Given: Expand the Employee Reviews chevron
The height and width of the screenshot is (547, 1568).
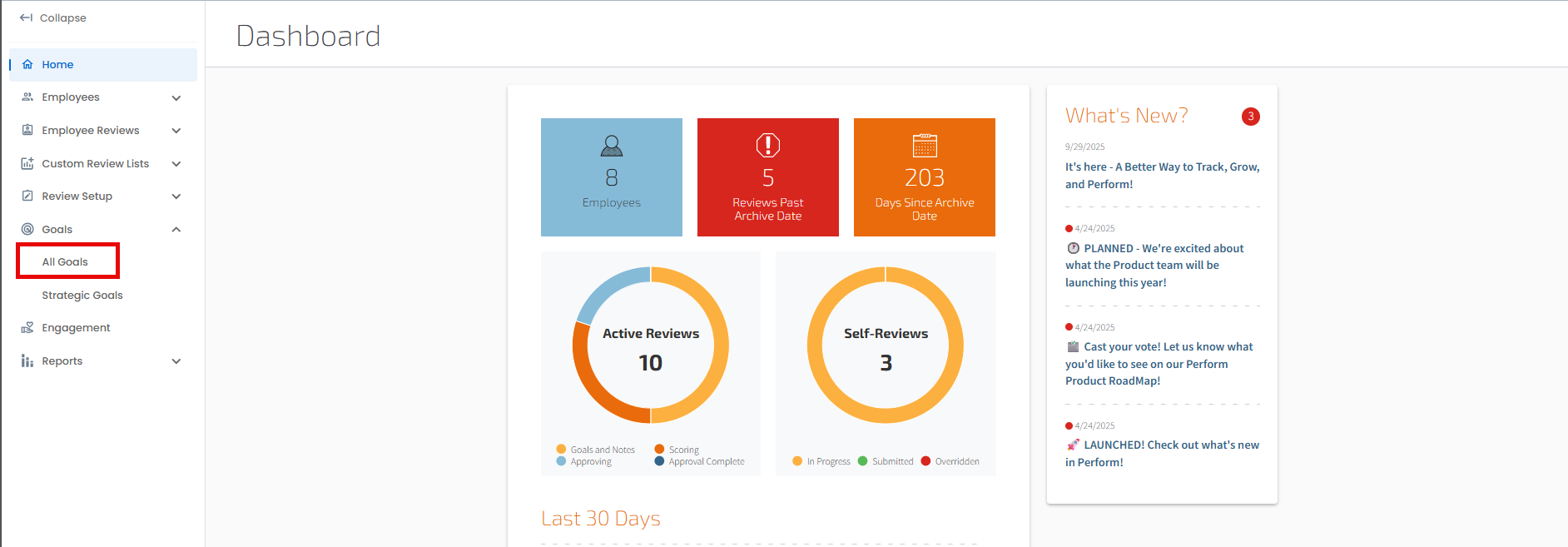Looking at the screenshot, I should [x=176, y=131].
